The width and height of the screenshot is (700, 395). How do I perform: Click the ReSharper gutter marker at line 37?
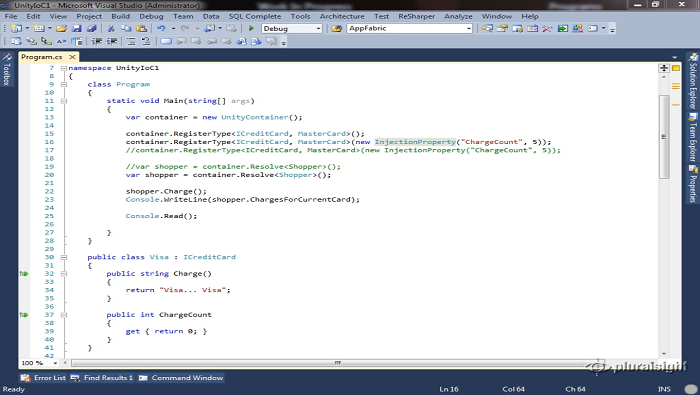tap(24, 315)
